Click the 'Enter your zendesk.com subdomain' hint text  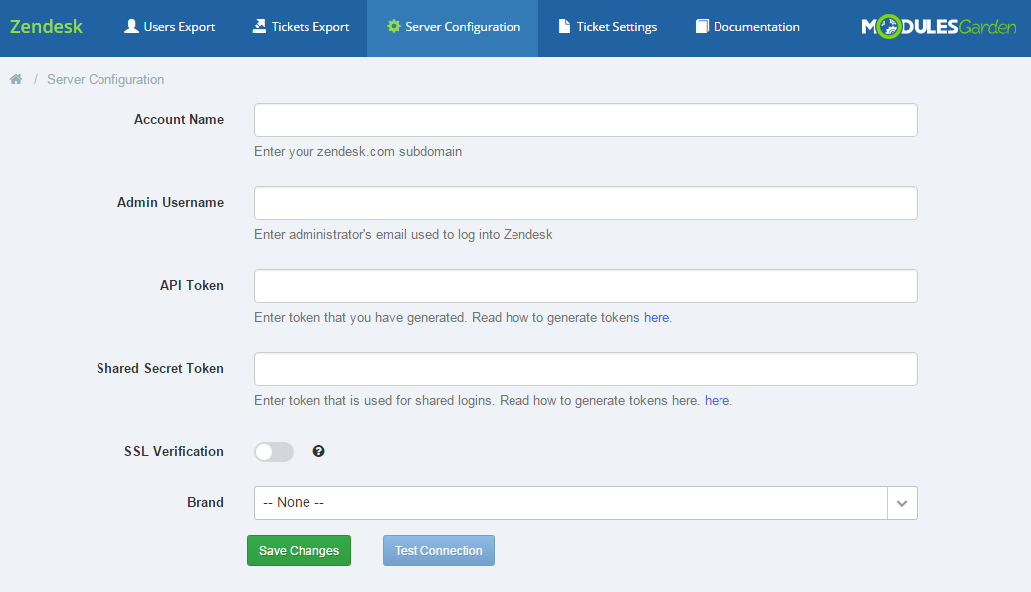click(x=358, y=152)
